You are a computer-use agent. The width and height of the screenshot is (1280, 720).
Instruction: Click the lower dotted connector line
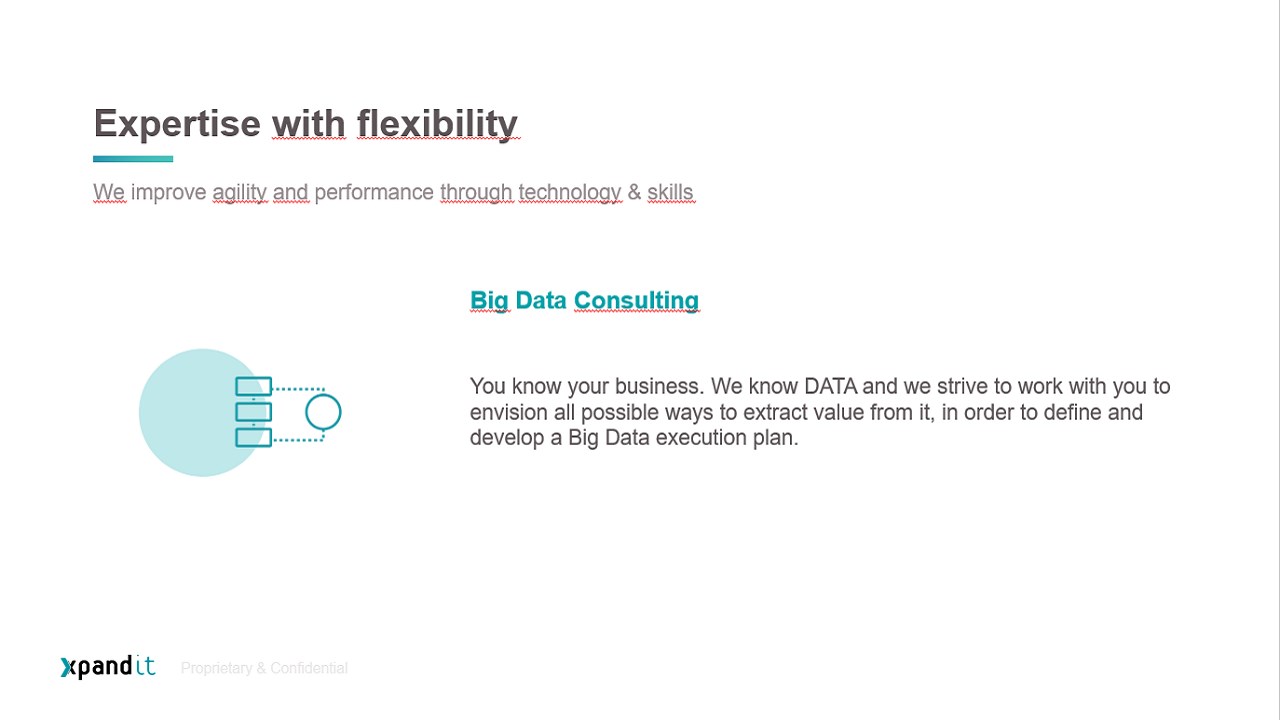tap(298, 438)
